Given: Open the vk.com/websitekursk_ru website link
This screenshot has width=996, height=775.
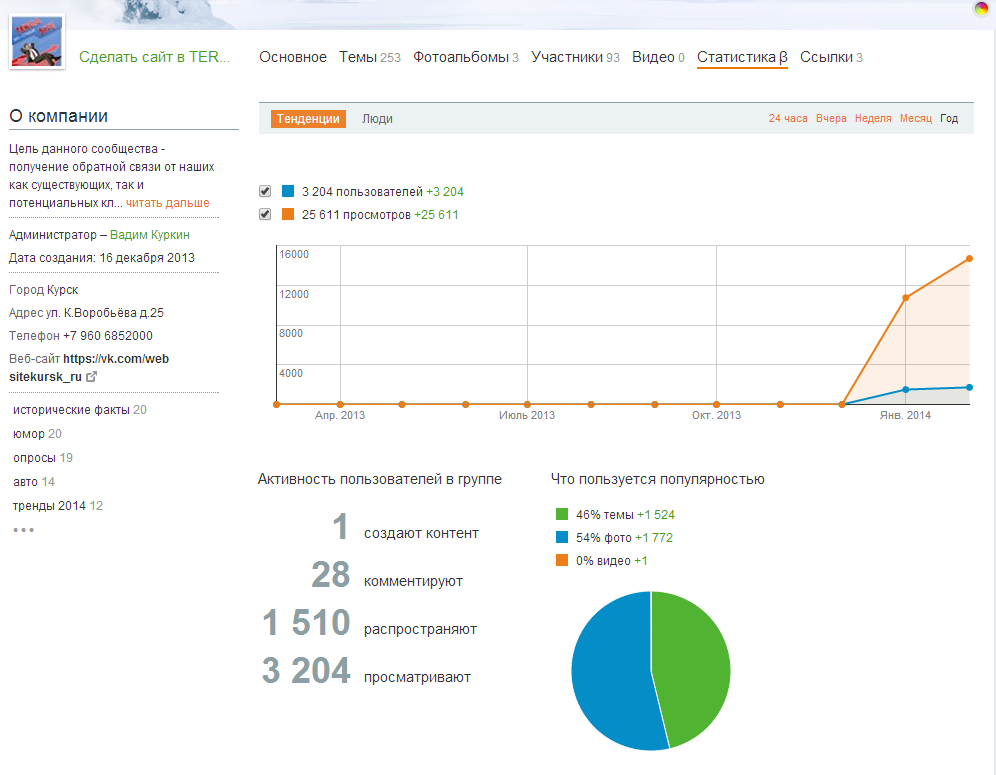Looking at the screenshot, I should pos(89,368).
